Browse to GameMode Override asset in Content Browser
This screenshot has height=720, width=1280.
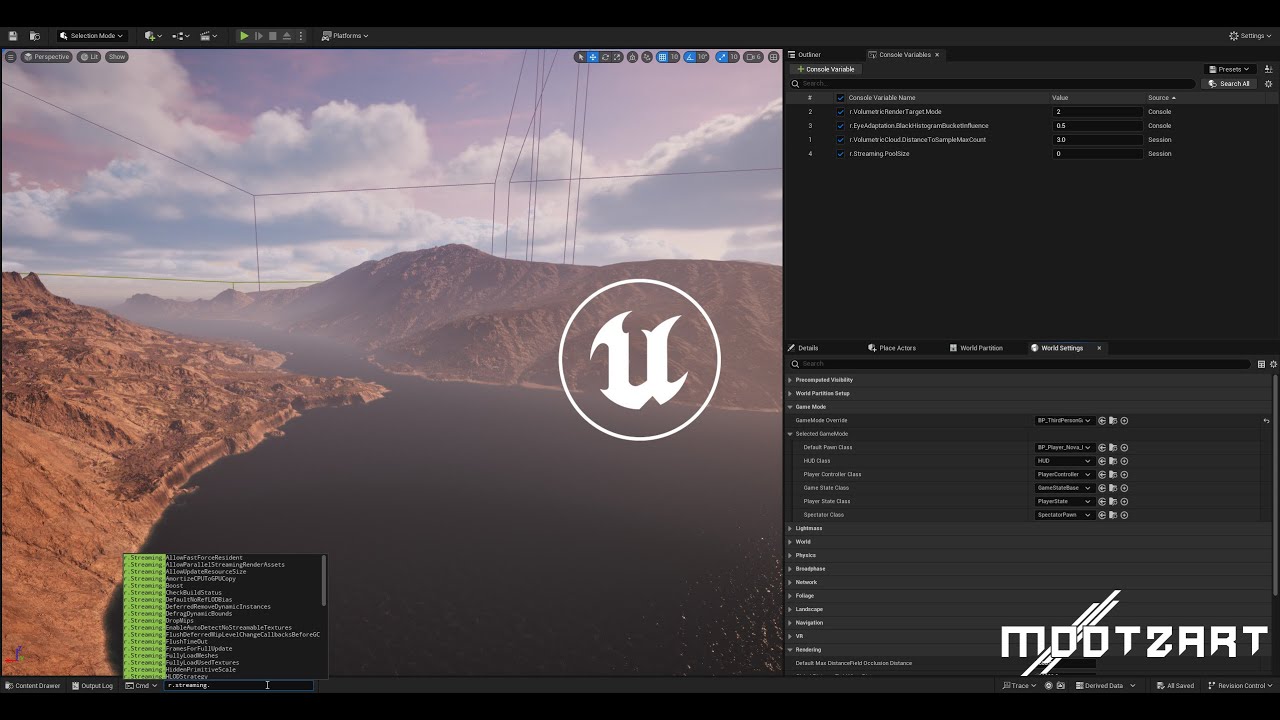1113,421
